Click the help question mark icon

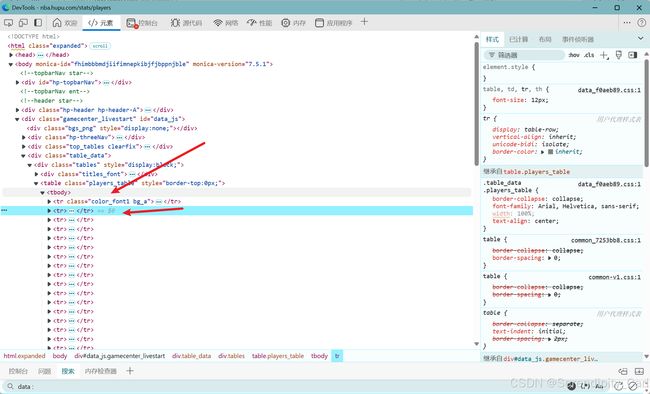click(x=641, y=23)
